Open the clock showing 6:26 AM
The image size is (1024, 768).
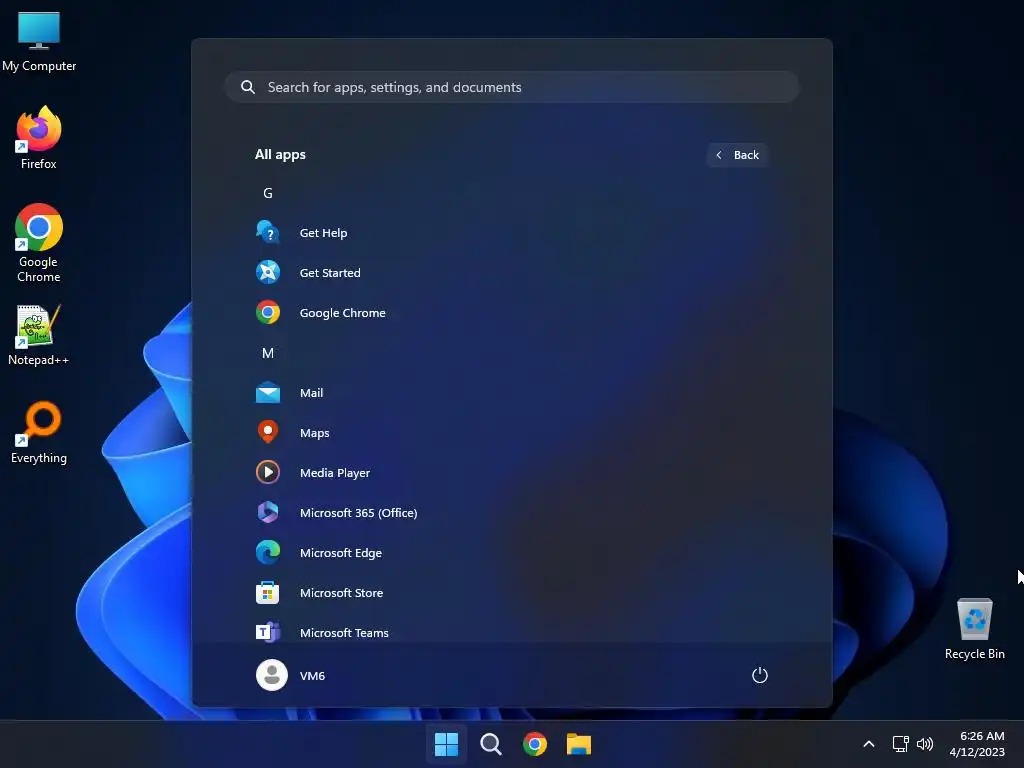pos(977,744)
